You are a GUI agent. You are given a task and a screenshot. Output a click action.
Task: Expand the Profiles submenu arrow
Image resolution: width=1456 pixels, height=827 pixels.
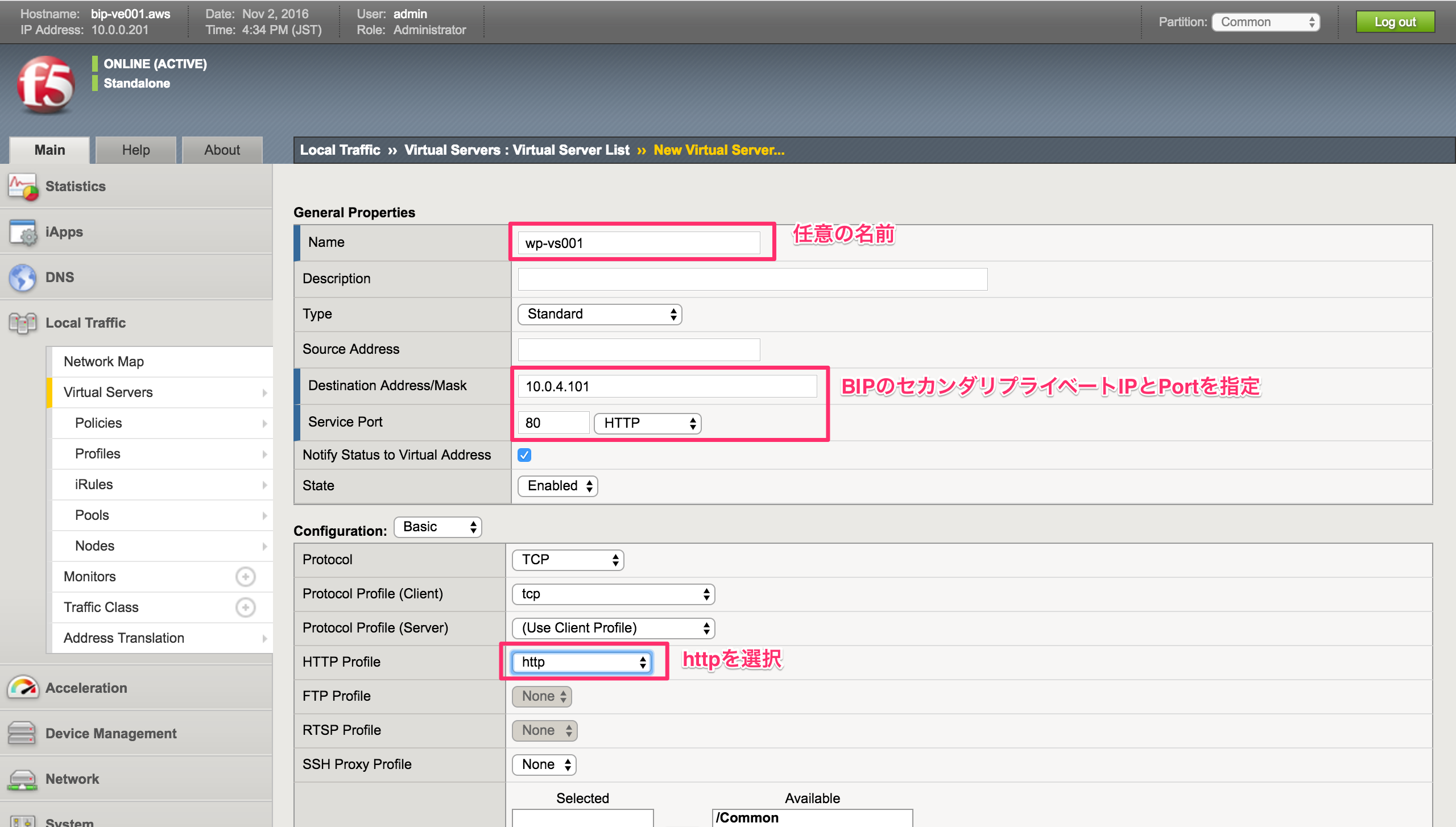point(265,454)
